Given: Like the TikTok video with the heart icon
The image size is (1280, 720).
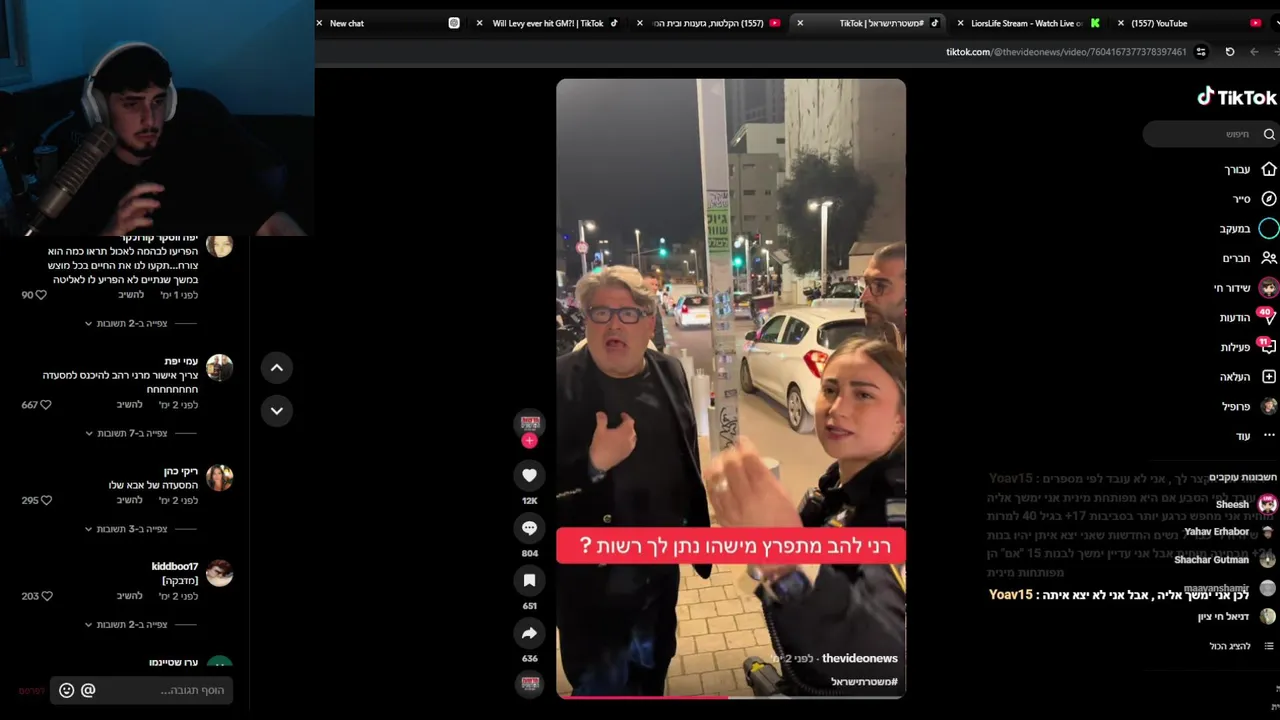Looking at the screenshot, I should point(529,475).
